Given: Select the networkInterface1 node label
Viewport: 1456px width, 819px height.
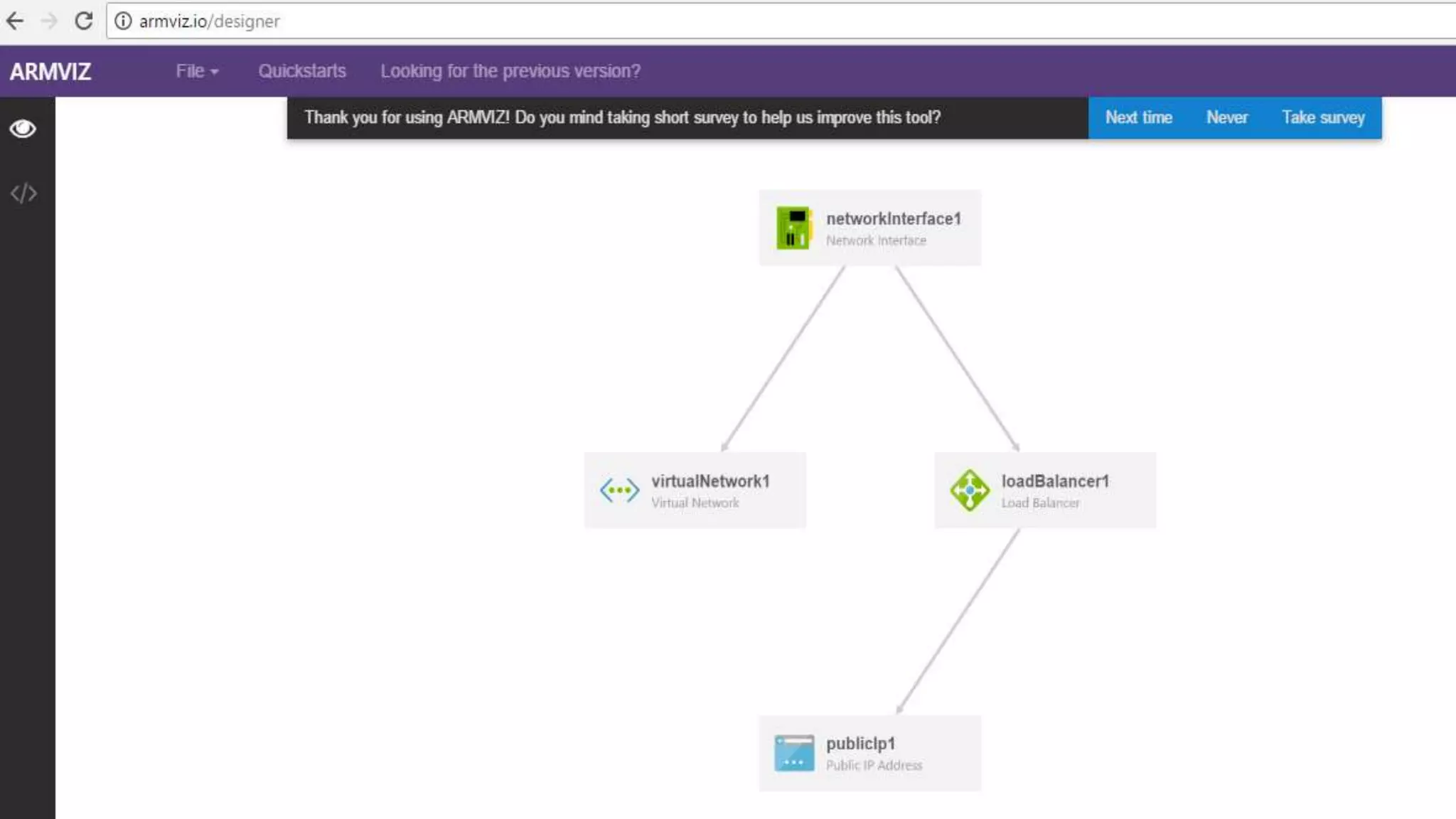Looking at the screenshot, I should coord(893,219).
